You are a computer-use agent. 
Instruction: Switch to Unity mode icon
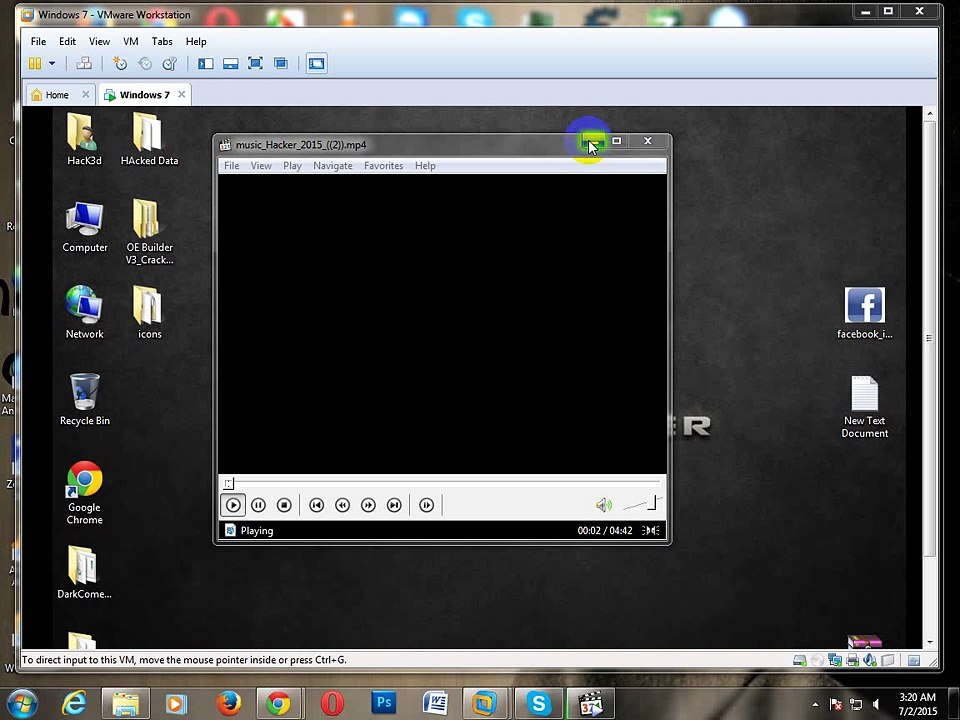tap(281, 63)
